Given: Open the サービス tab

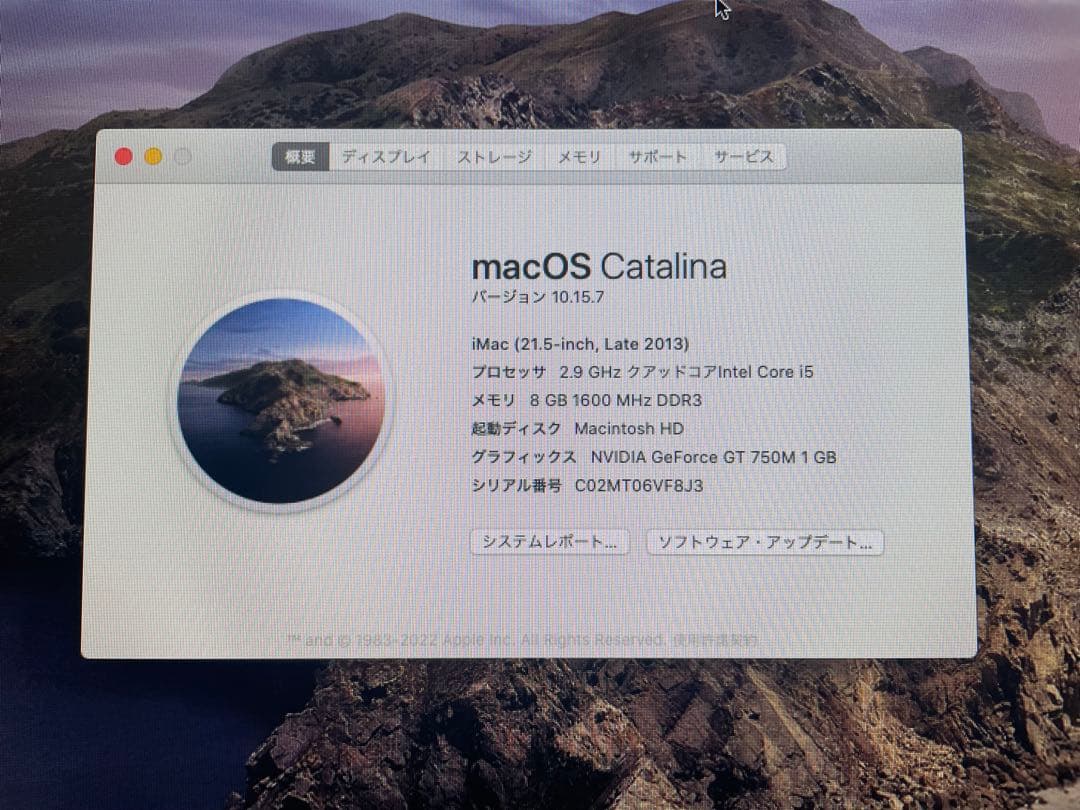Looking at the screenshot, I should [x=742, y=157].
